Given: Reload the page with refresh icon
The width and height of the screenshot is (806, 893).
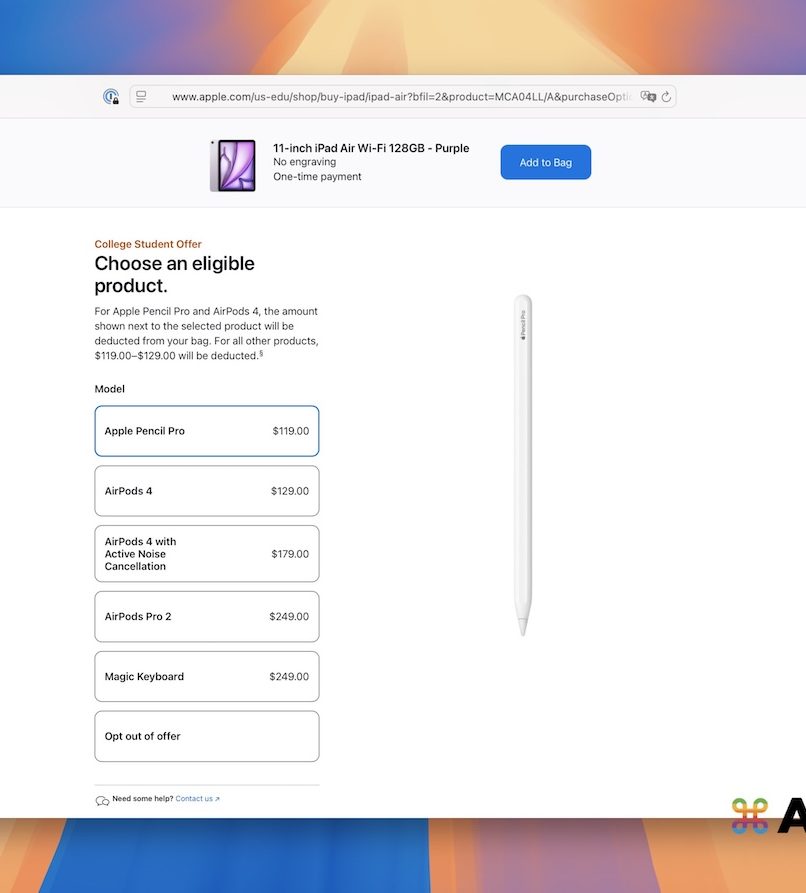Looking at the screenshot, I should 666,97.
